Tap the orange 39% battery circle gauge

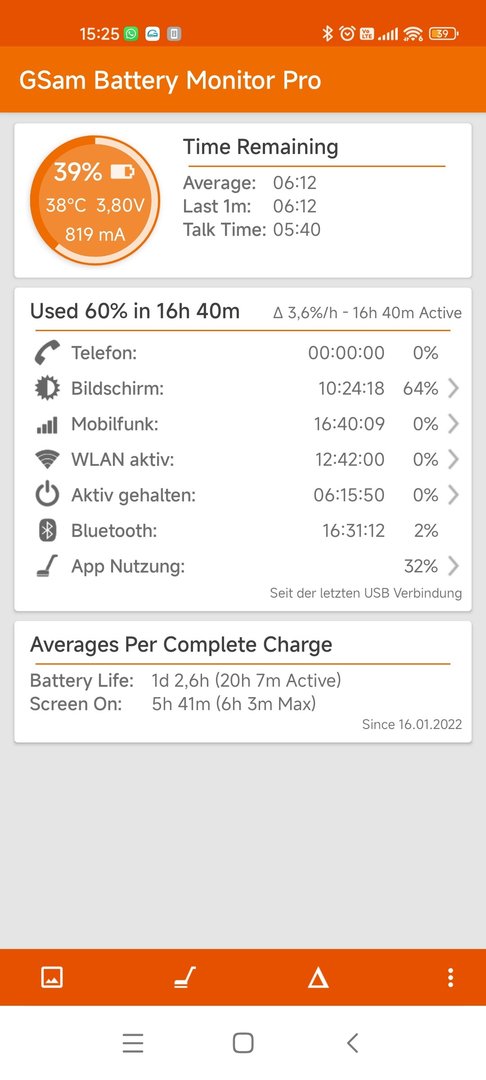(x=95, y=200)
